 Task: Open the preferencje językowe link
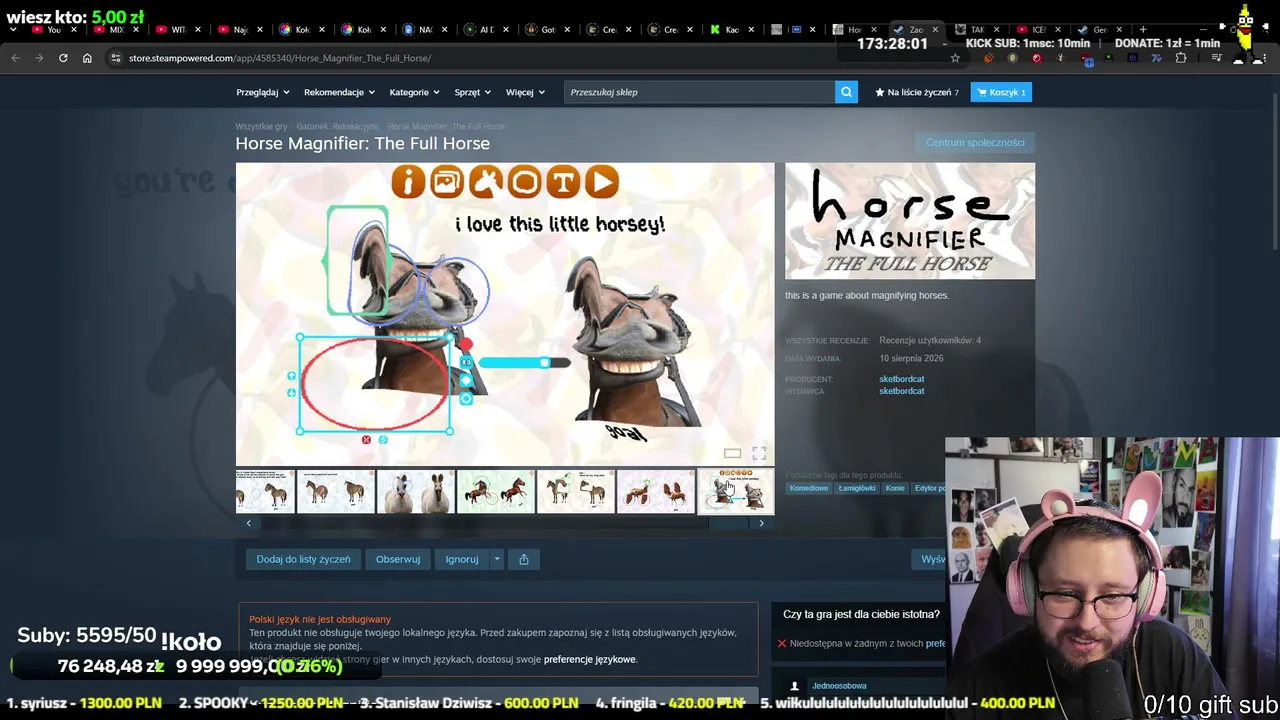[590, 659]
